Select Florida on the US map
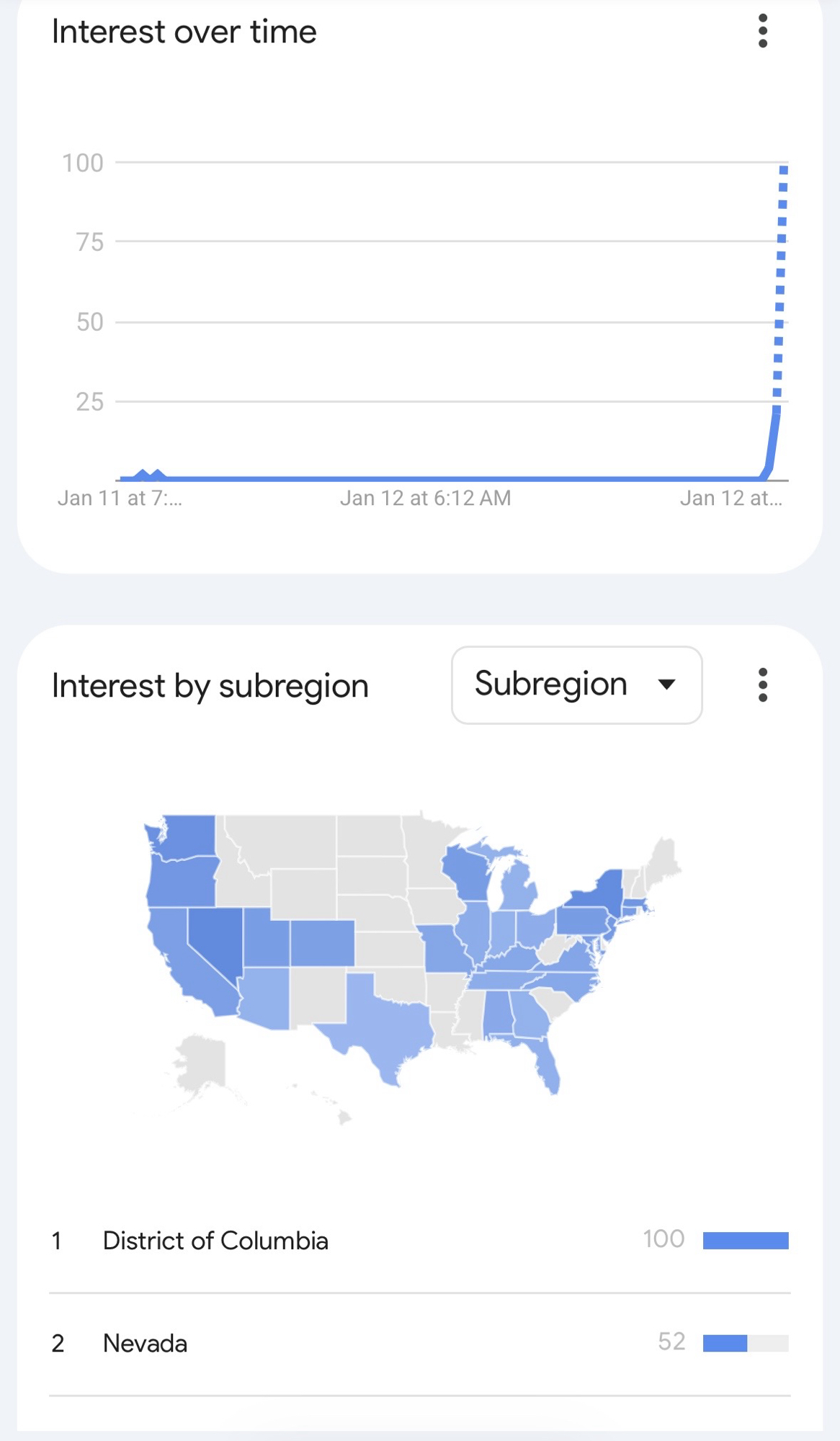 548,1063
